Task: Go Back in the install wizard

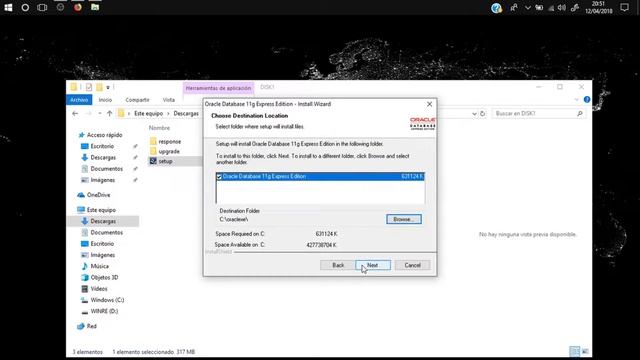Action: (338, 265)
